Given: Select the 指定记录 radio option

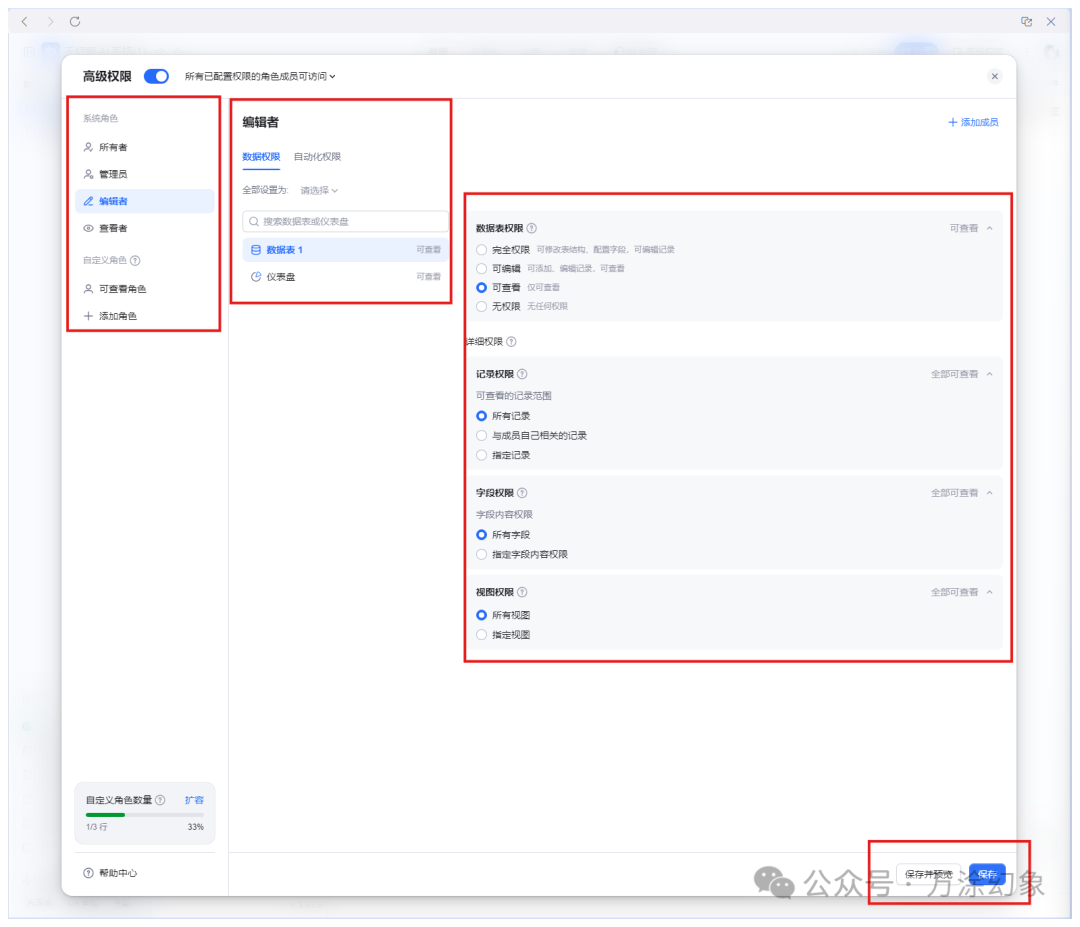Looking at the screenshot, I should pos(481,455).
